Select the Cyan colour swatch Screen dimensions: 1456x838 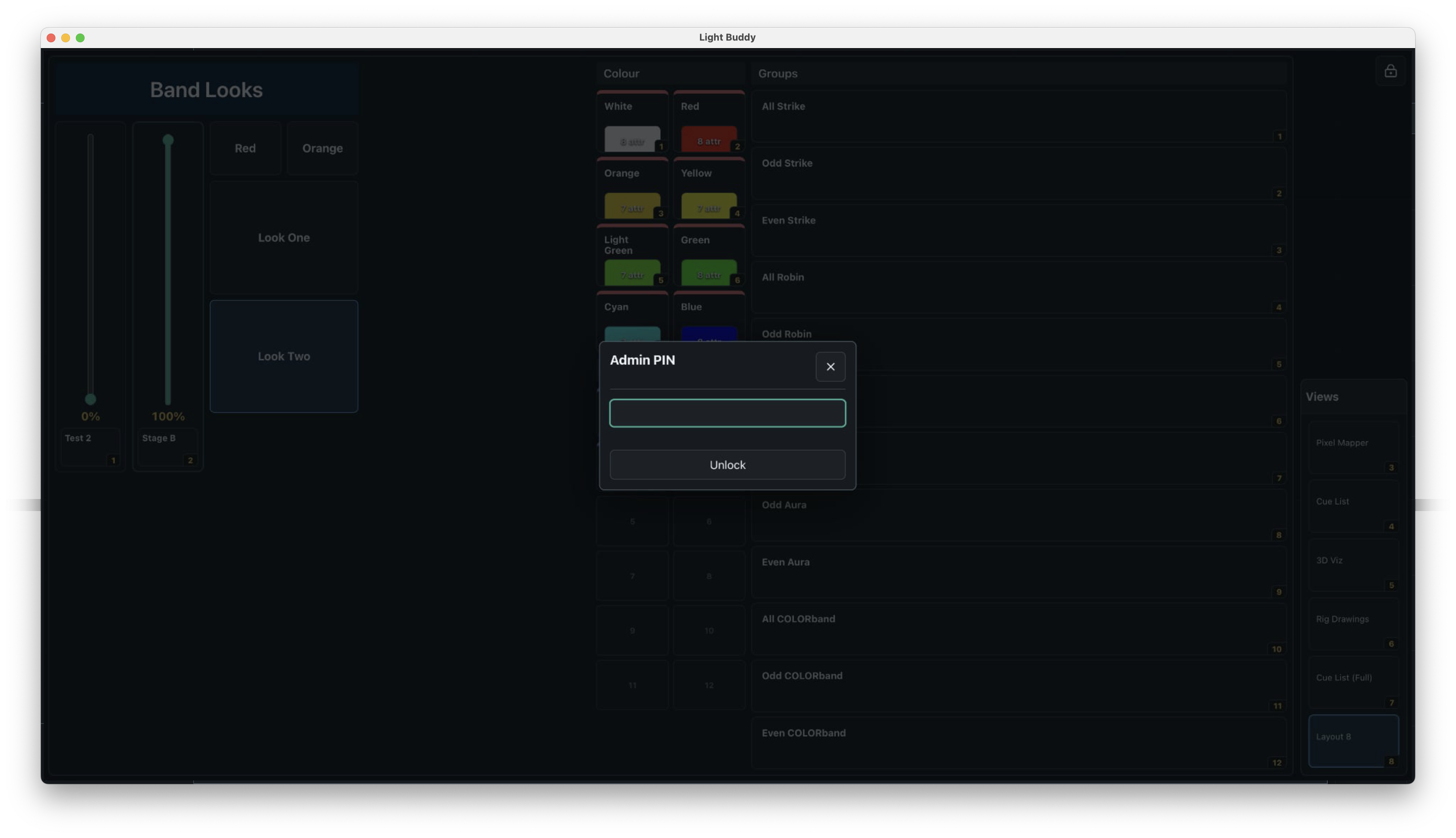coord(632,316)
